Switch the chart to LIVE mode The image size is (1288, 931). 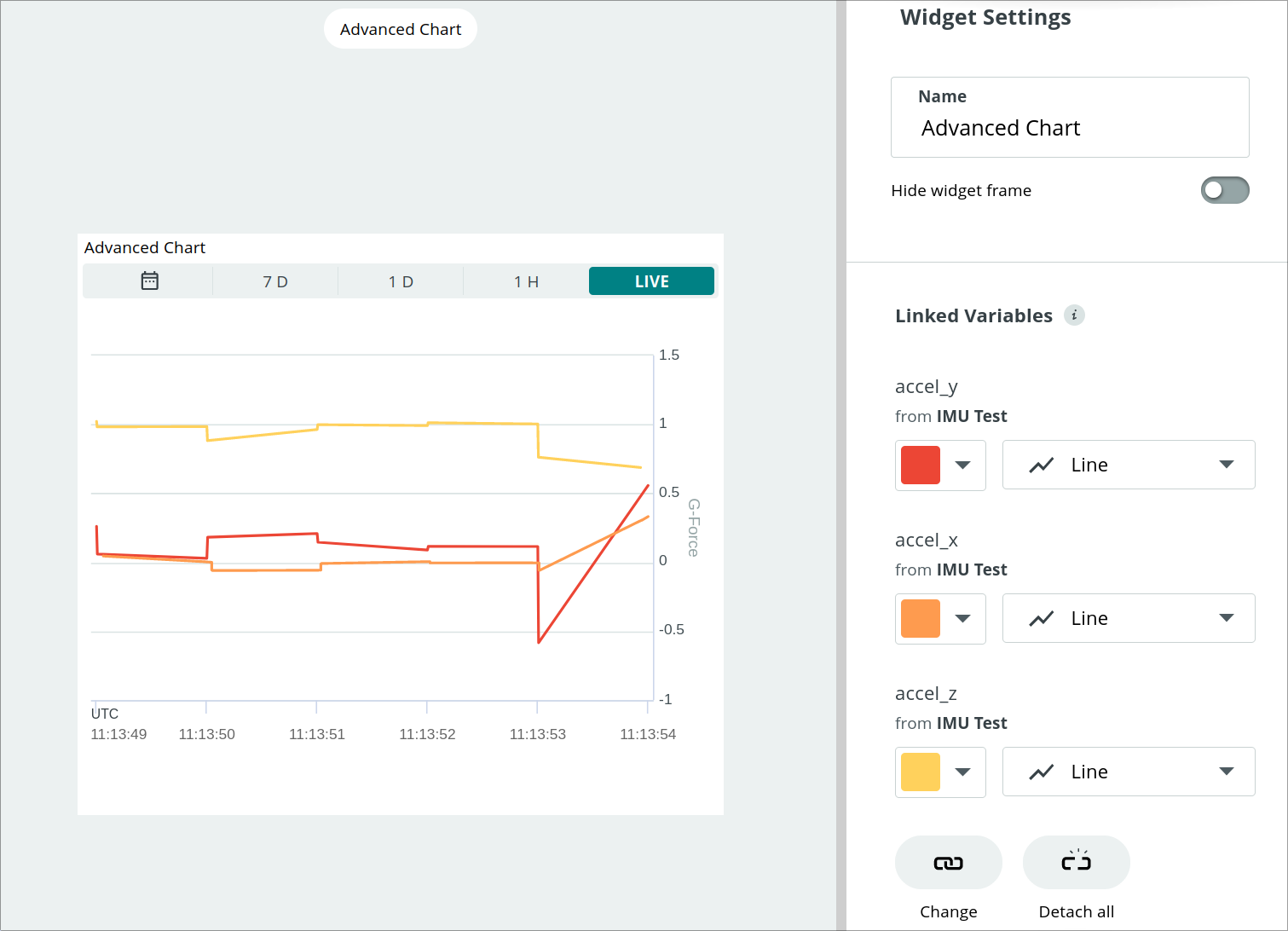651,280
